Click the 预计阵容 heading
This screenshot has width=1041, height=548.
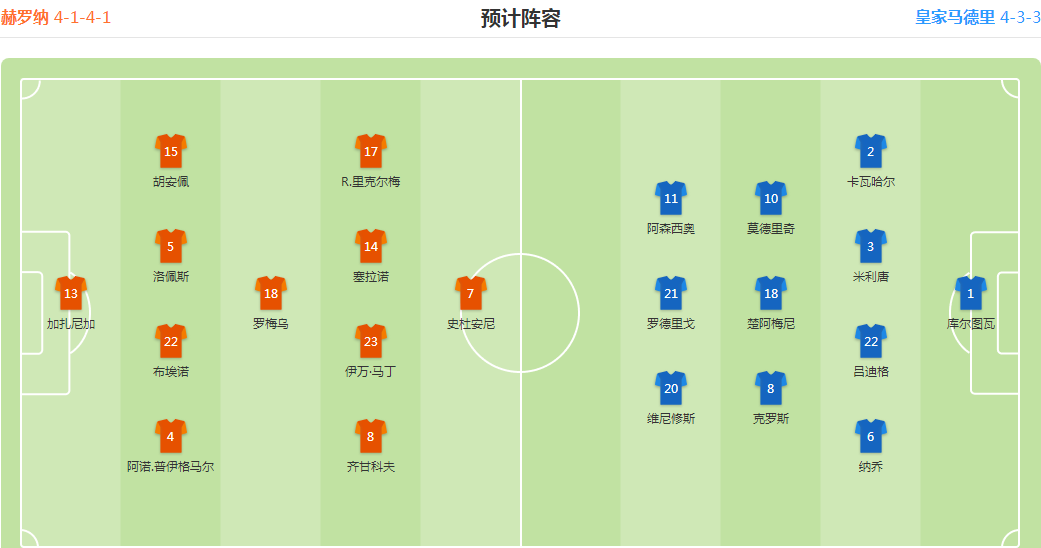520,18
